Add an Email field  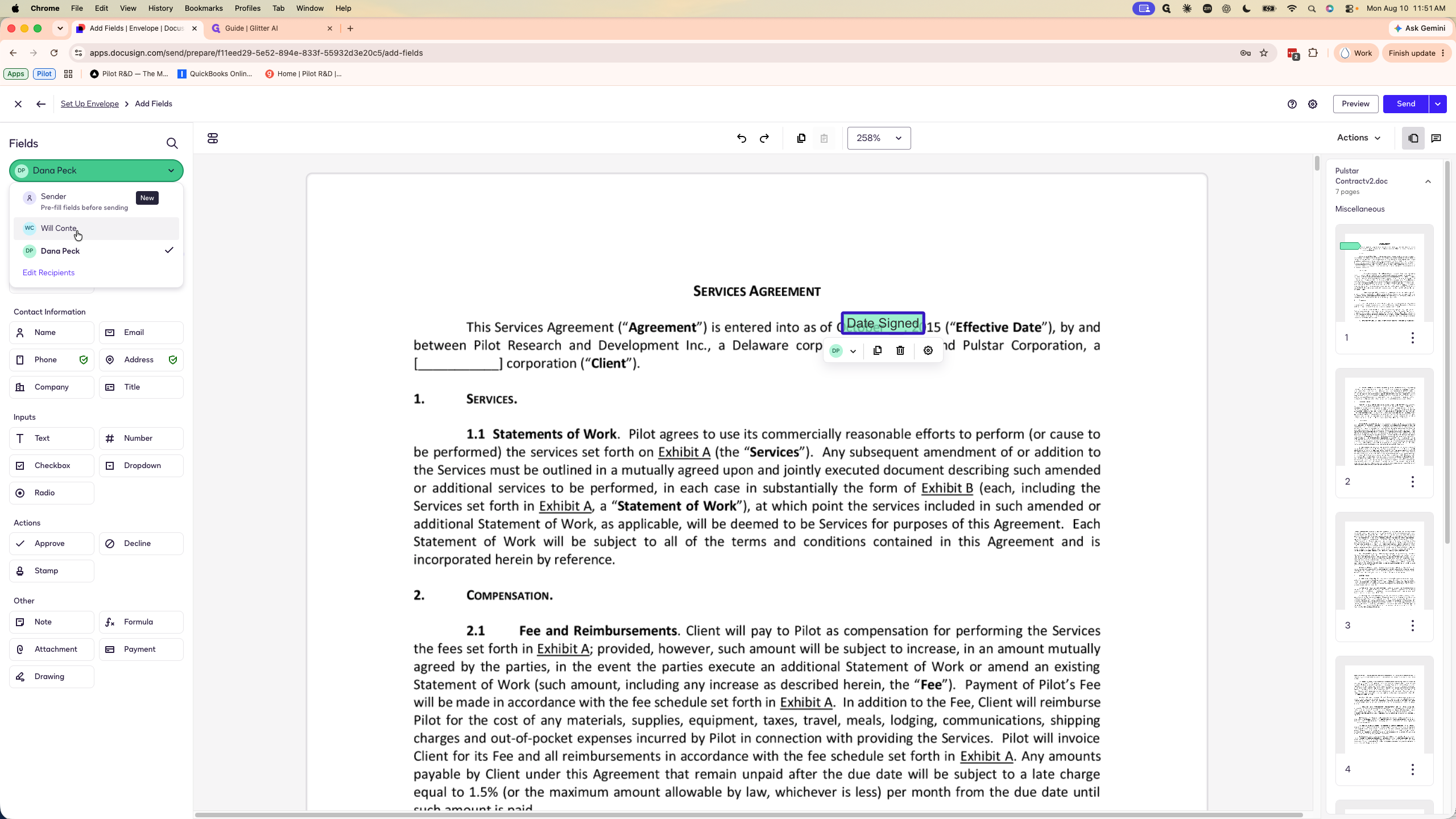pyautogui.click(x=141, y=333)
